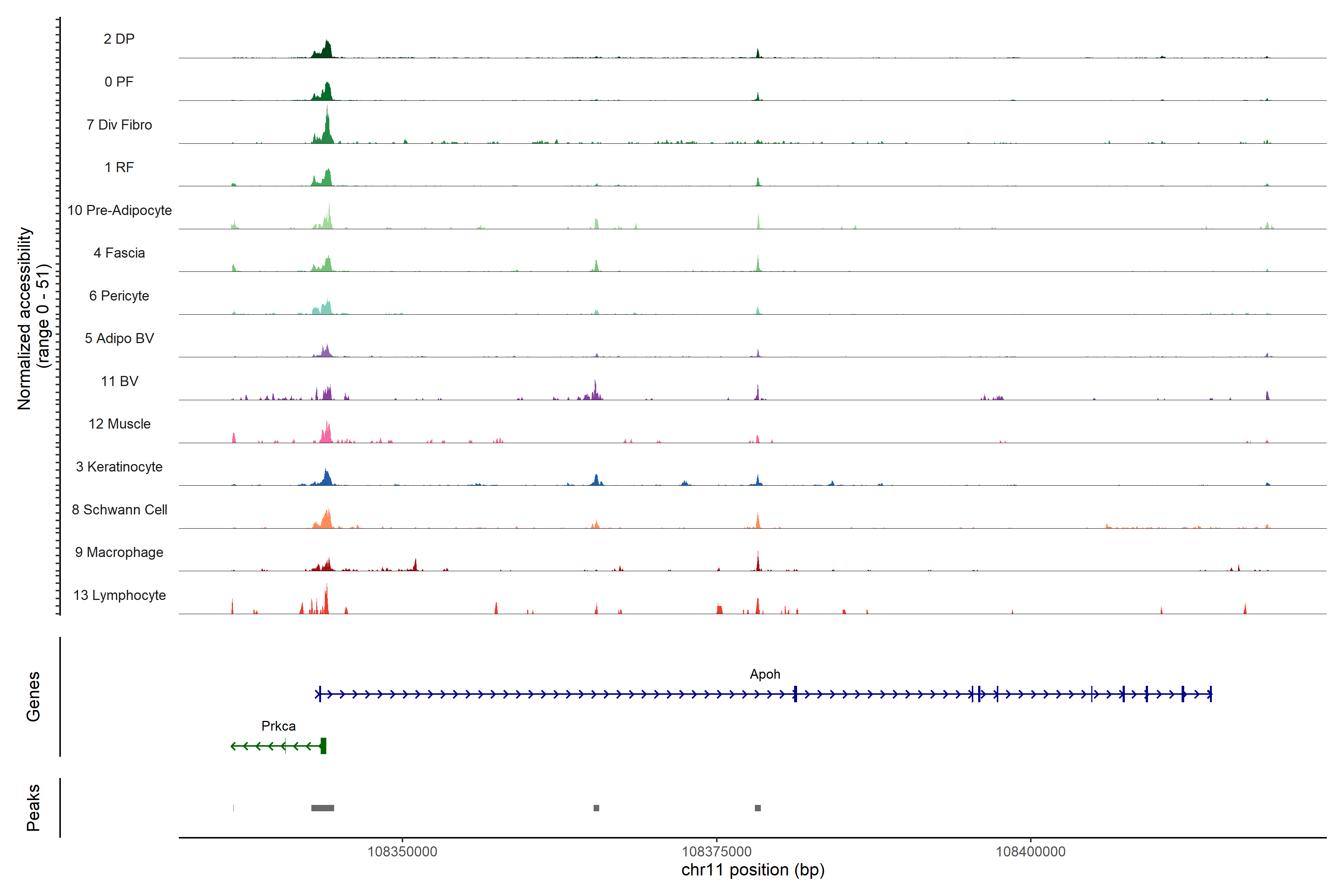The image size is (1344, 896).
Task: Click the 108350000 axis tick label
Action: click(402, 852)
